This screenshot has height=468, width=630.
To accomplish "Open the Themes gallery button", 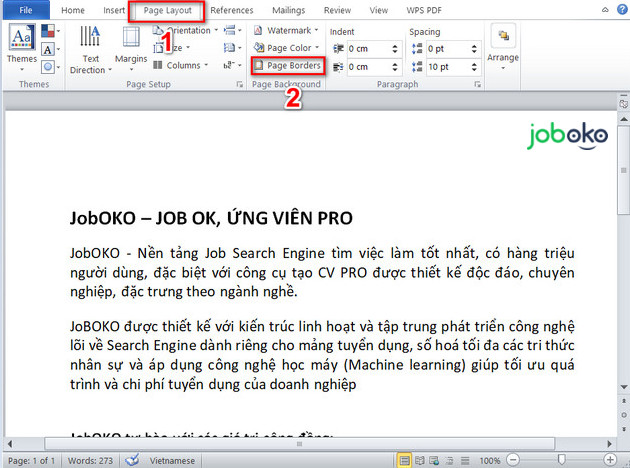I will tap(22, 48).
